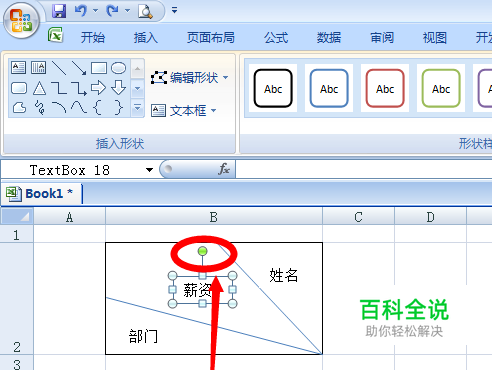492x370 pixels.
Task: Apply the green outline Abc shape style
Action: tap(441, 88)
